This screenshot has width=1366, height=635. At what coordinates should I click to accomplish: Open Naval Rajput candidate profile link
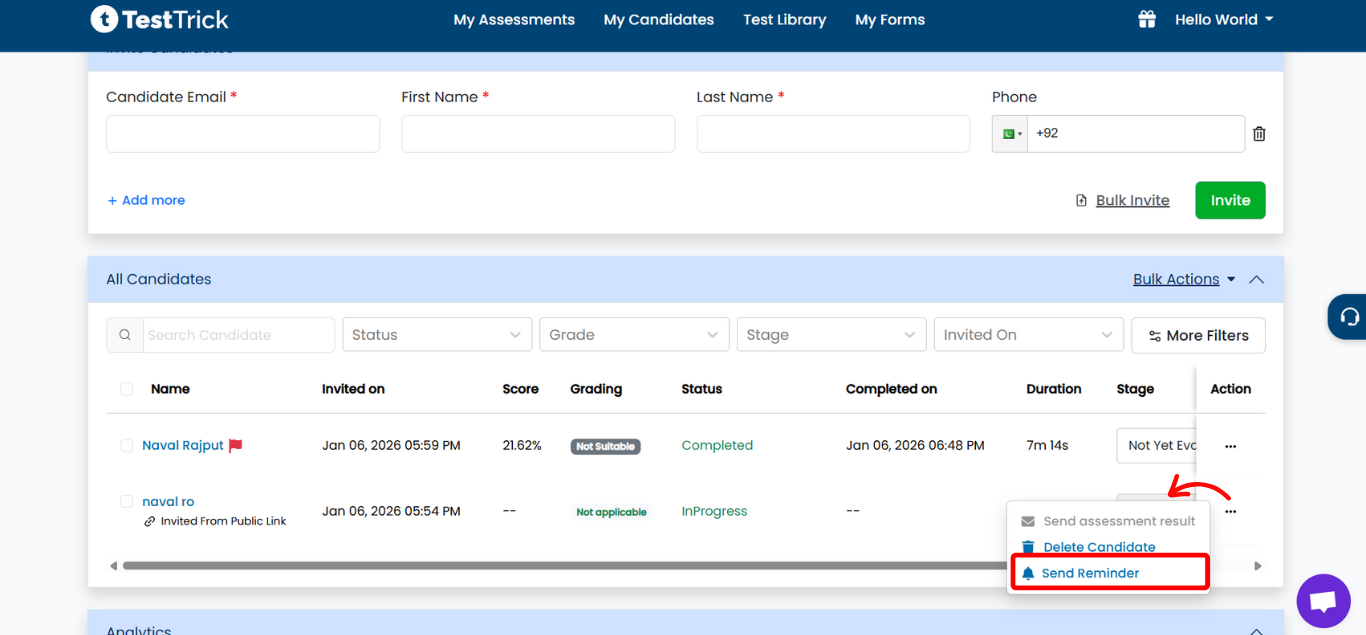click(x=183, y=446)
